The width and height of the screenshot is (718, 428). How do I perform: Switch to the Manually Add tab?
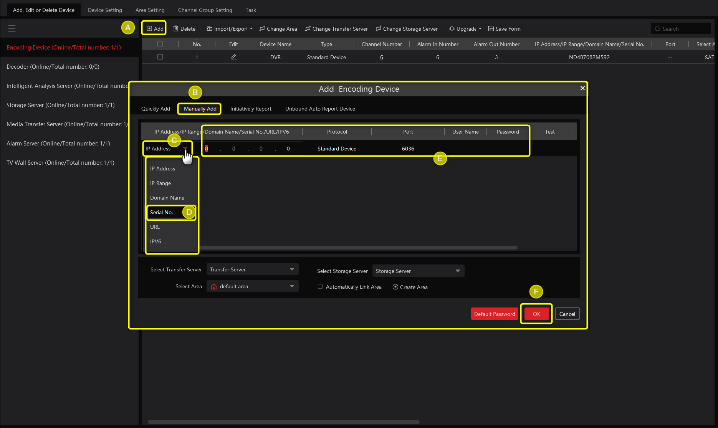[201, 108]
